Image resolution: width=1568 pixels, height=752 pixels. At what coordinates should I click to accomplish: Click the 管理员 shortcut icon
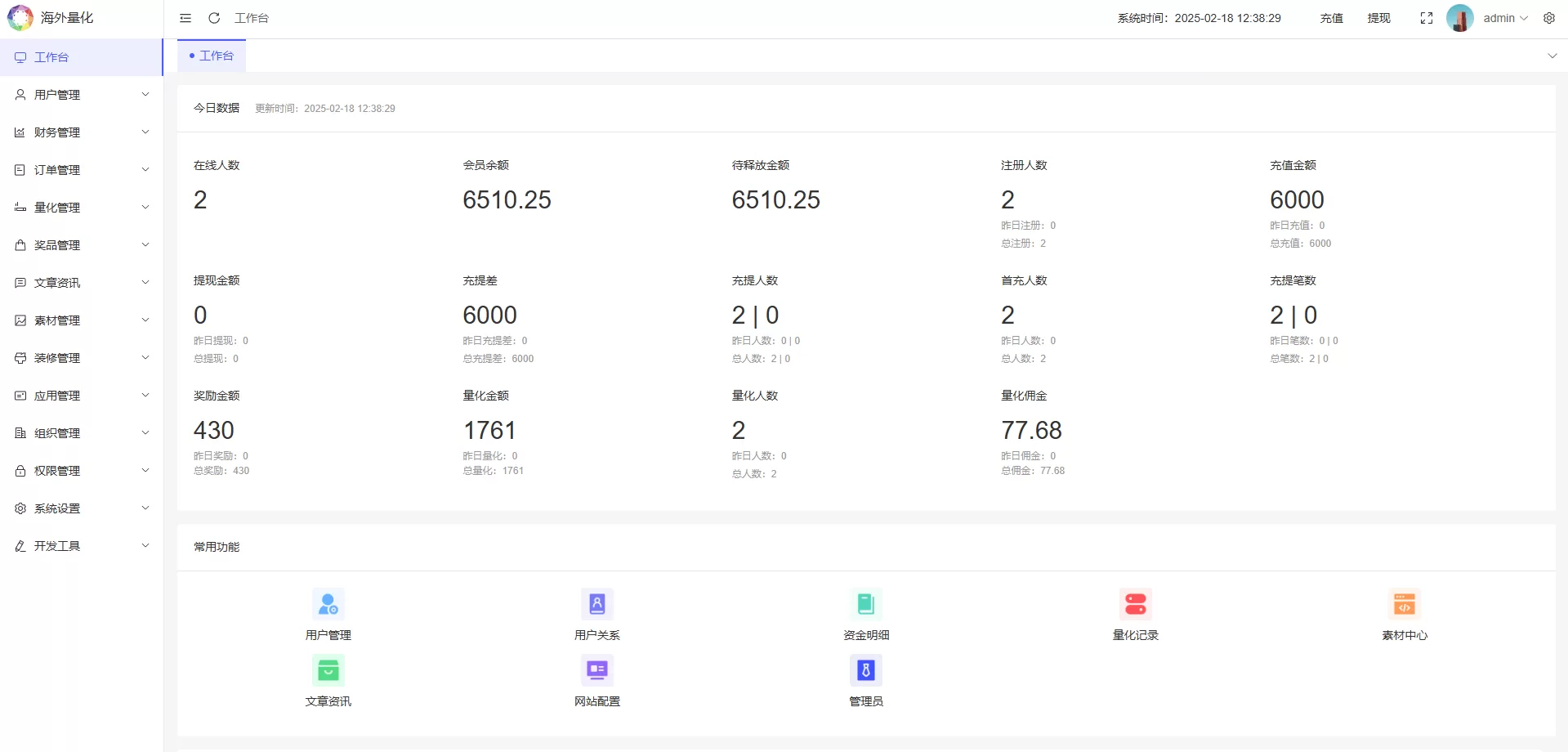pos(865,671)
